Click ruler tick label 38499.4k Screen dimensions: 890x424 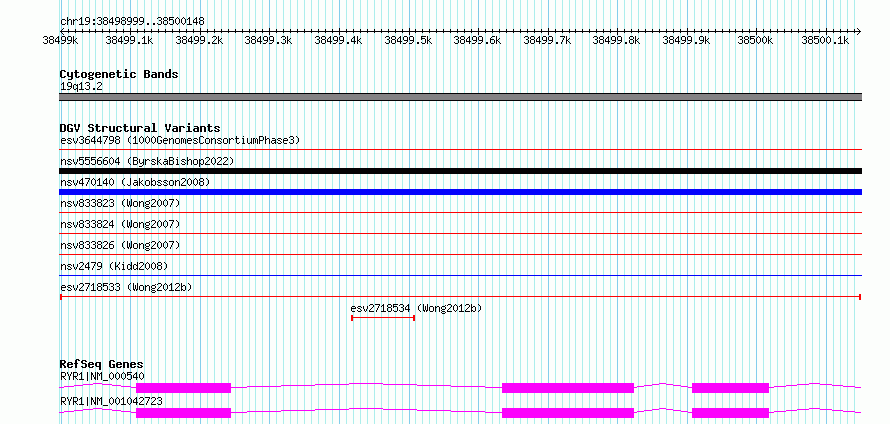338,40
